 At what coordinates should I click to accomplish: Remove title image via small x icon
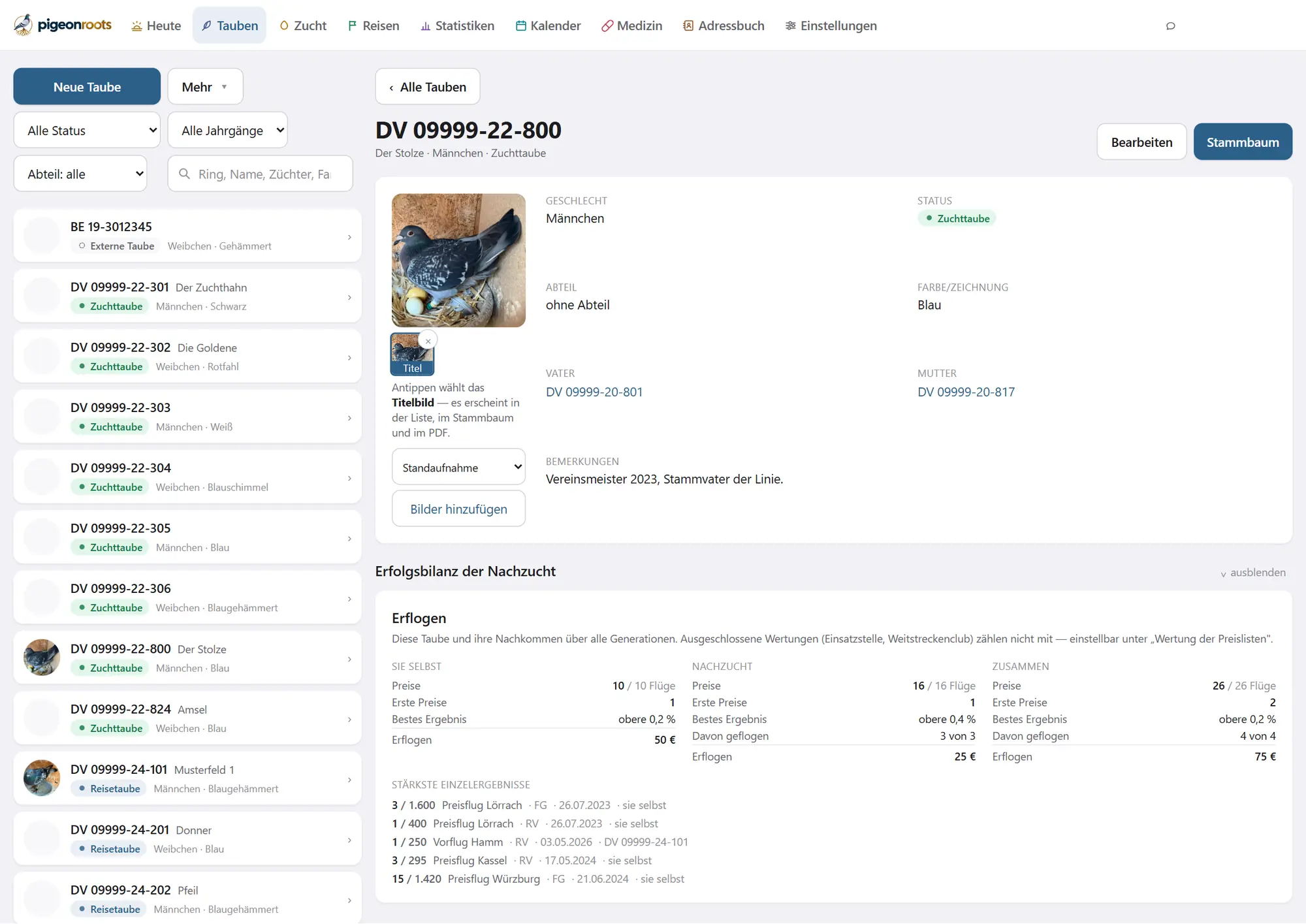coord(428,341)
